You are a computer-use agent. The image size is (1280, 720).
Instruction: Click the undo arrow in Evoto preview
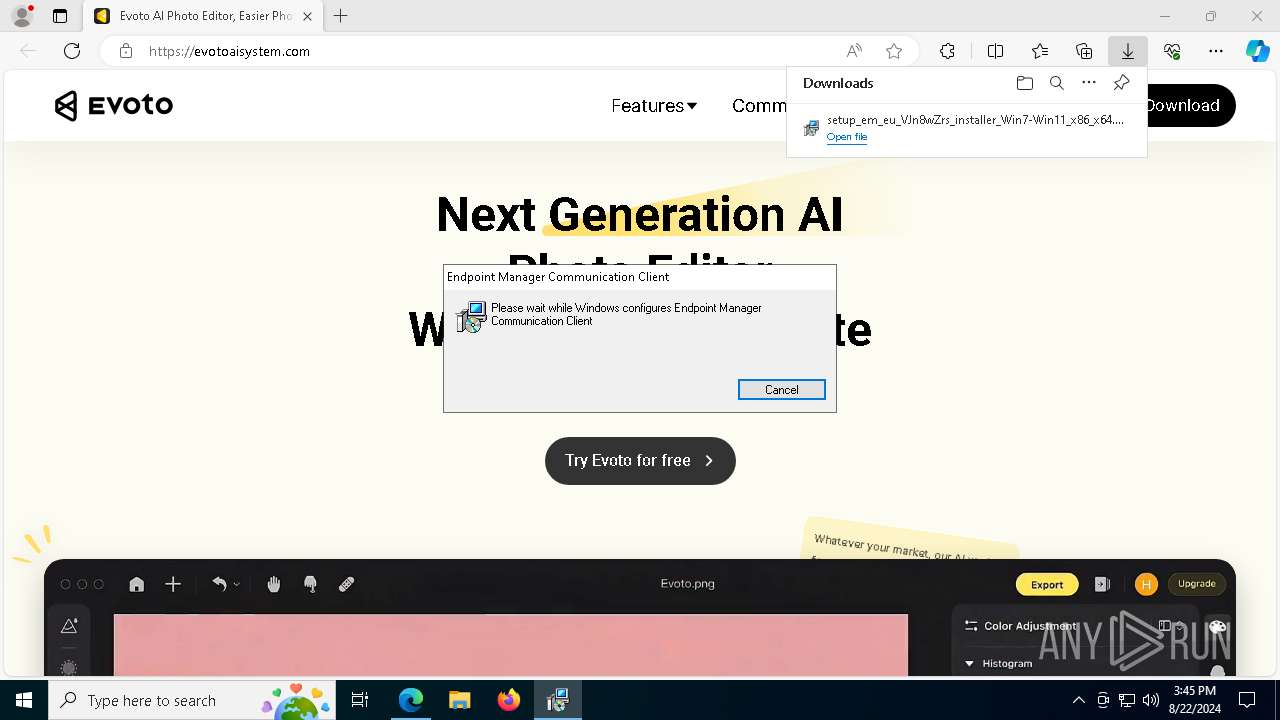[219, 584]
